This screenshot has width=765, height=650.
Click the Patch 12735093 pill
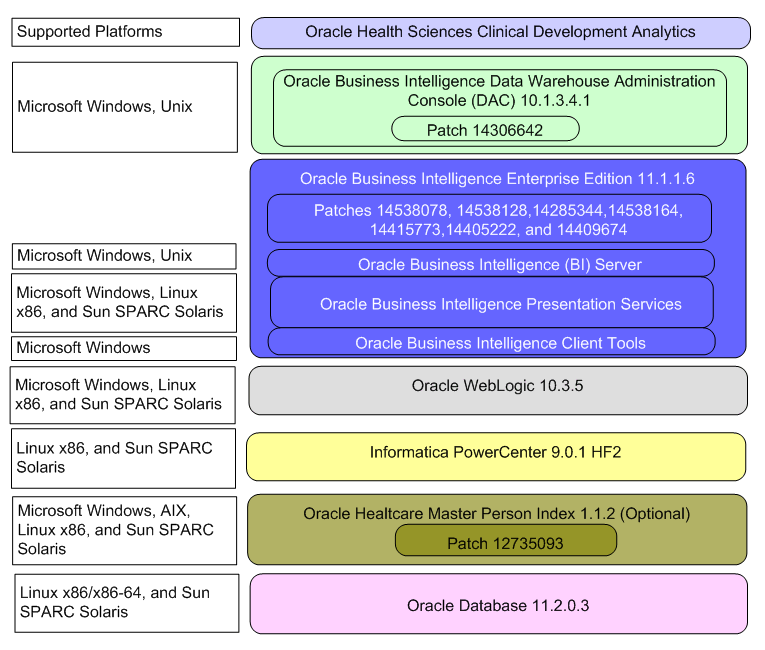tap(505, 540)
